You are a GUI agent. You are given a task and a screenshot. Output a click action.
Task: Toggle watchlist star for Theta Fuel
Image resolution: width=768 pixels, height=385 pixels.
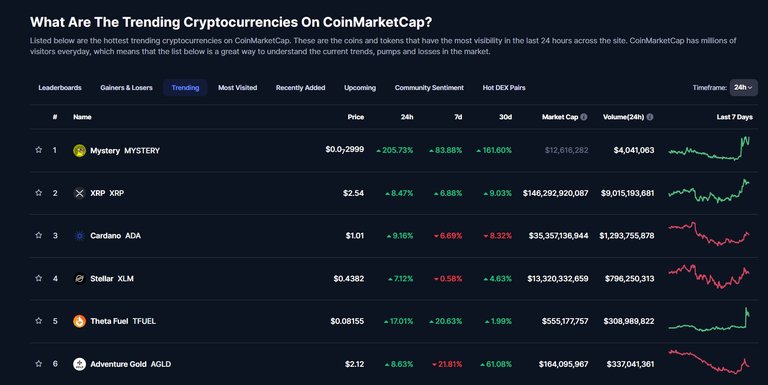point(39,320)
